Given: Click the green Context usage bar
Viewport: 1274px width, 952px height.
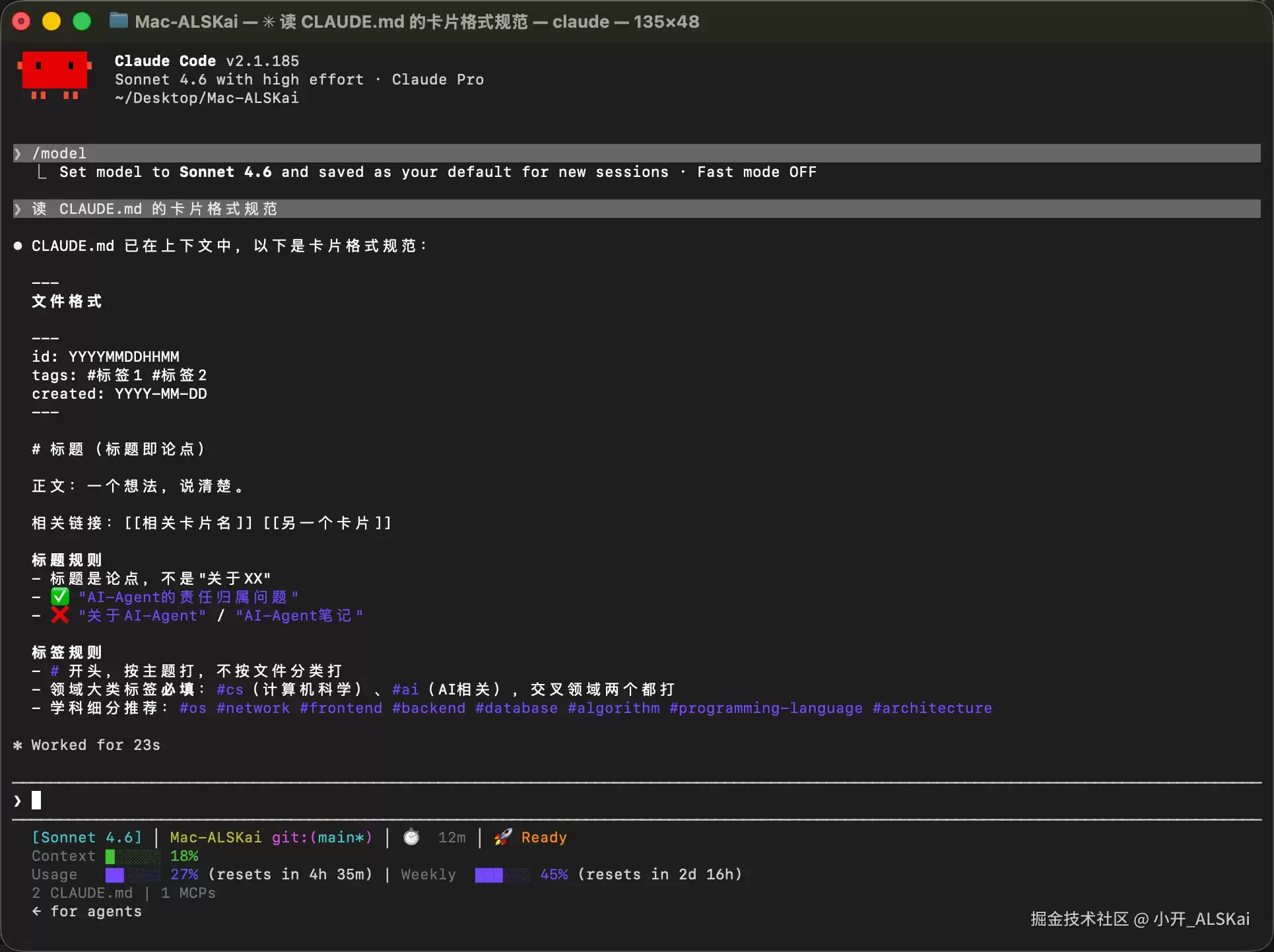Looking at the screenshot, I should coord(133,856).
